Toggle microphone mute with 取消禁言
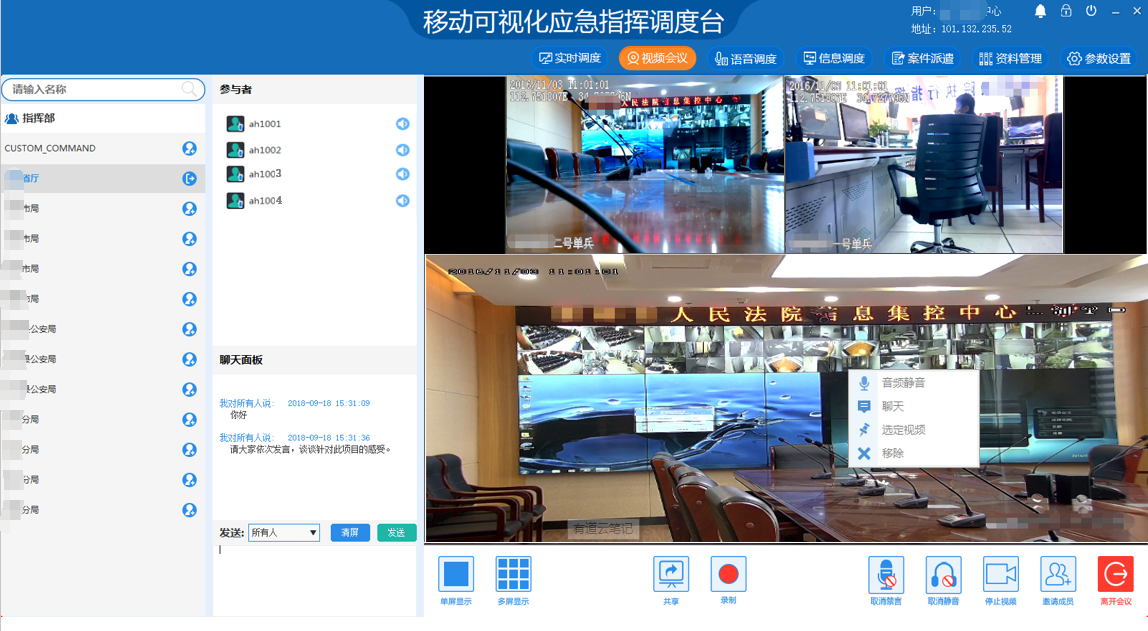1148x631 pixels. [886, 574]
